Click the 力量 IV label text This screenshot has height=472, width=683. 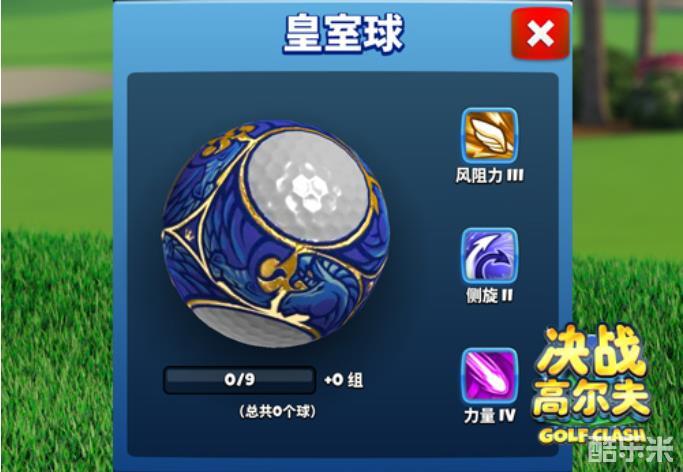(490, 415)
